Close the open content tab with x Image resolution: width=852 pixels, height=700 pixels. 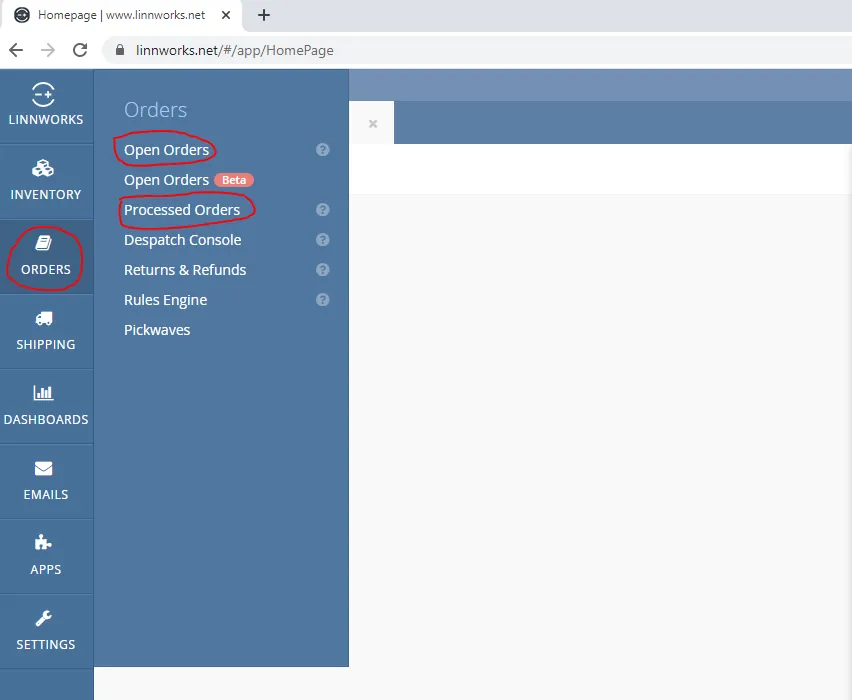click(373, 124)
